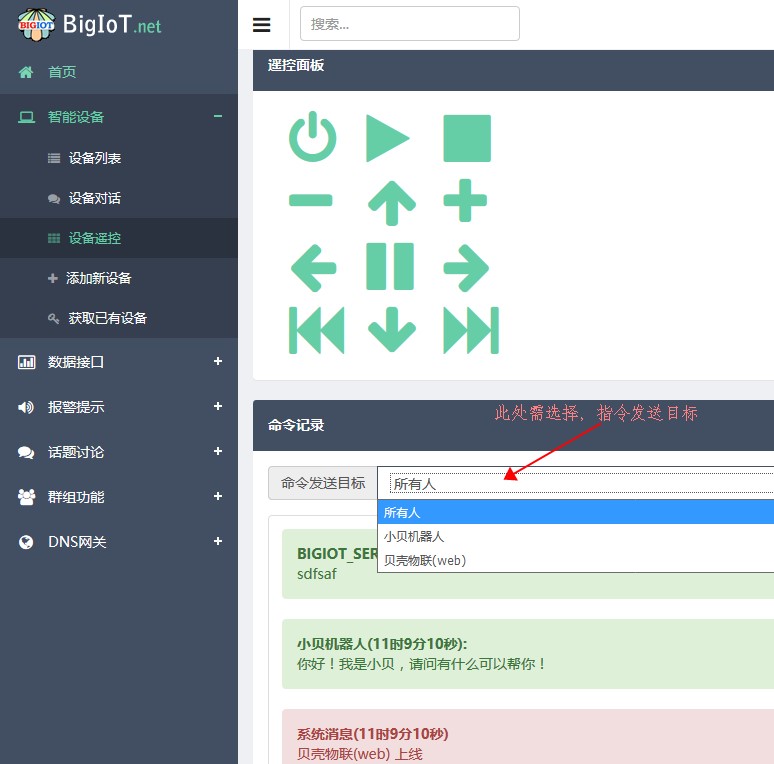
Task: Click the left arrow remote button
Action: [x=313, y=267]
